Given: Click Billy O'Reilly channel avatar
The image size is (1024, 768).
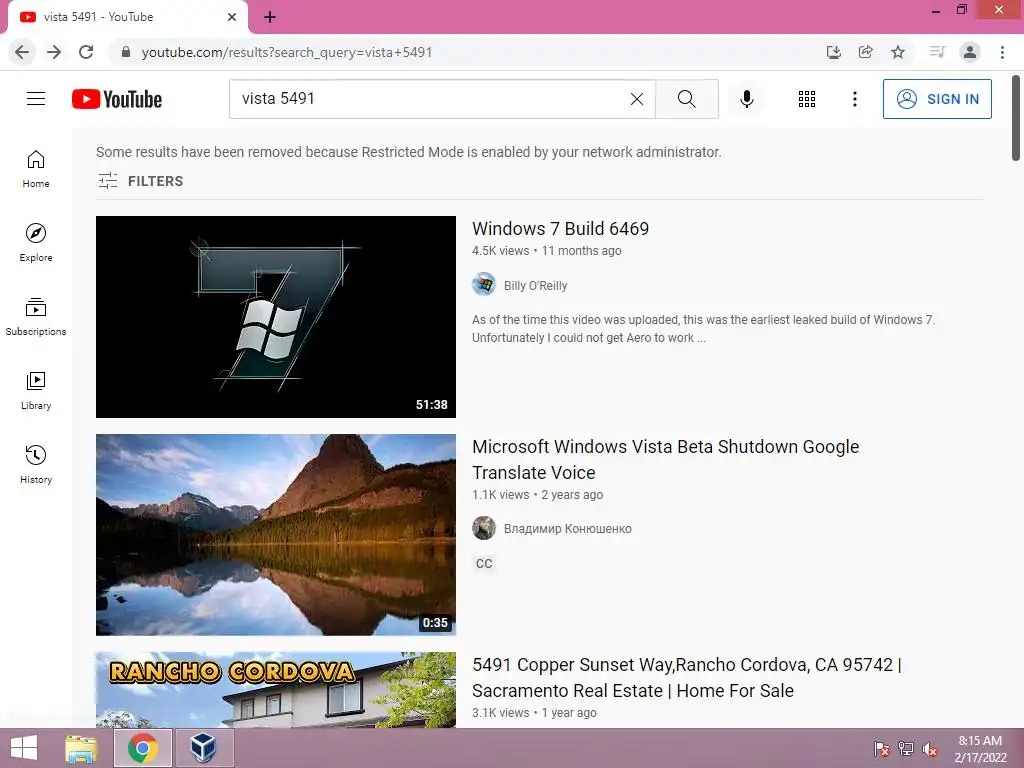Looking at the screenshot, I should click(484, 285).
